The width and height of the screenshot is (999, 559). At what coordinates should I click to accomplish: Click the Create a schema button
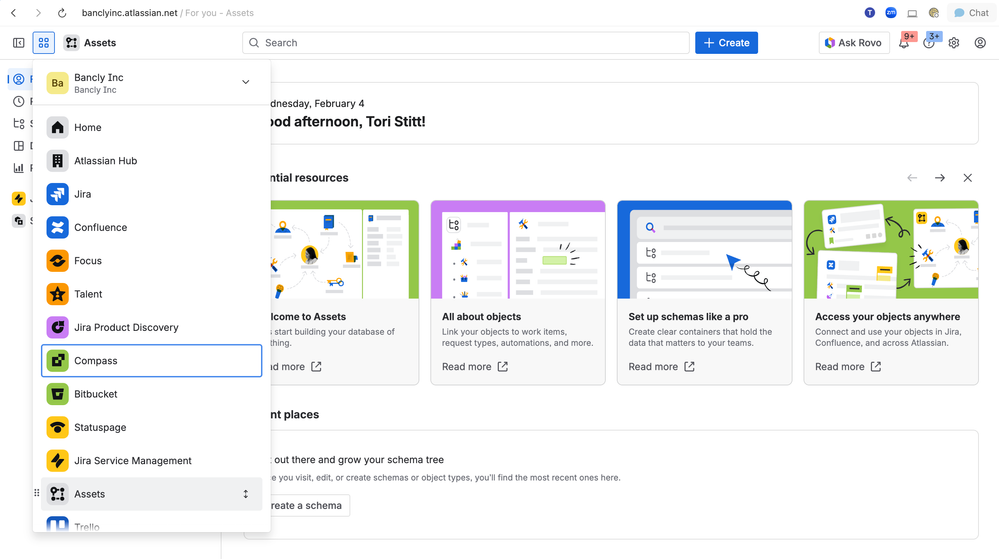coord(309,505)
